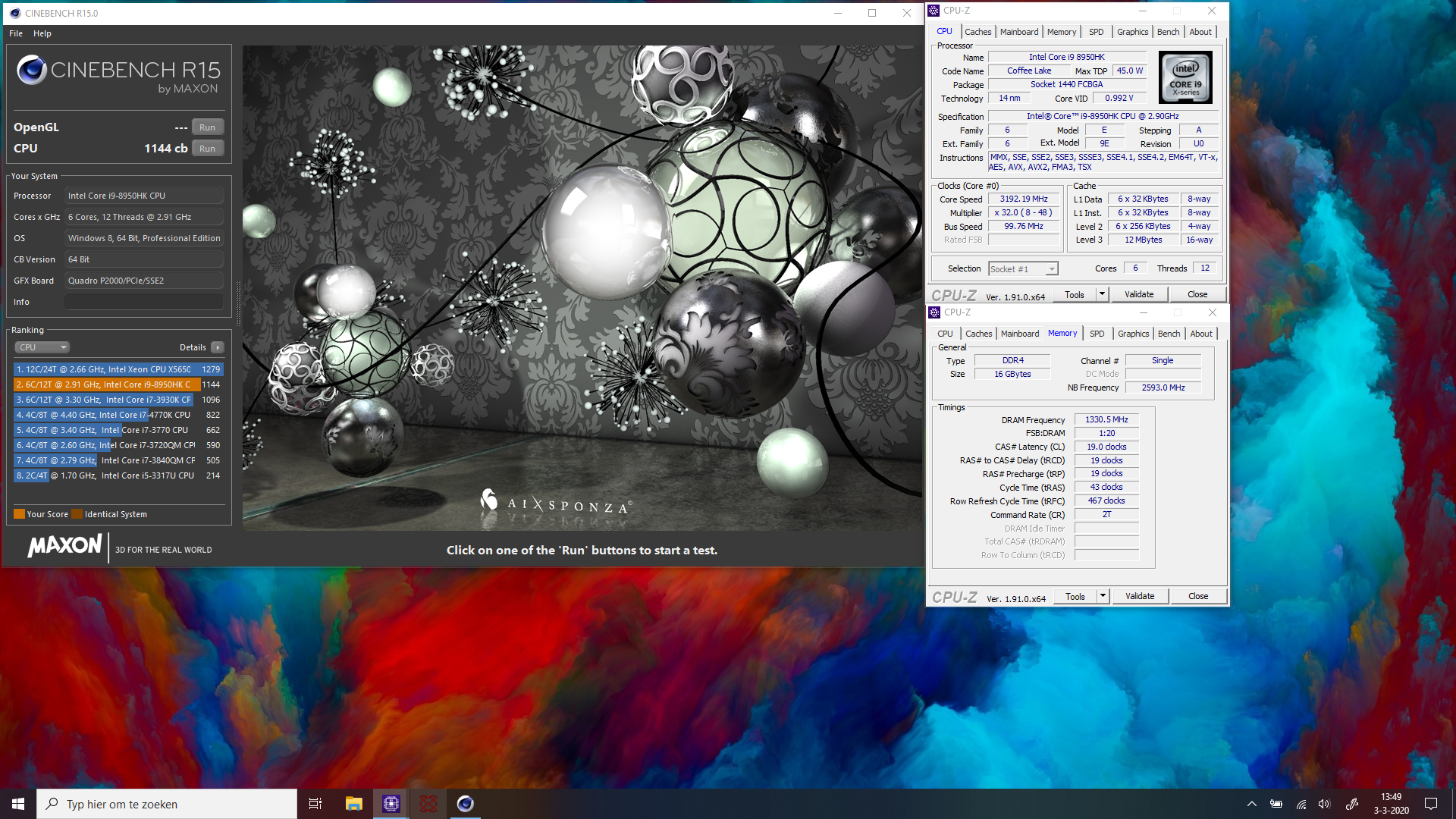
Task: Open volume speaker tray icon
Action: point(1324,804)
